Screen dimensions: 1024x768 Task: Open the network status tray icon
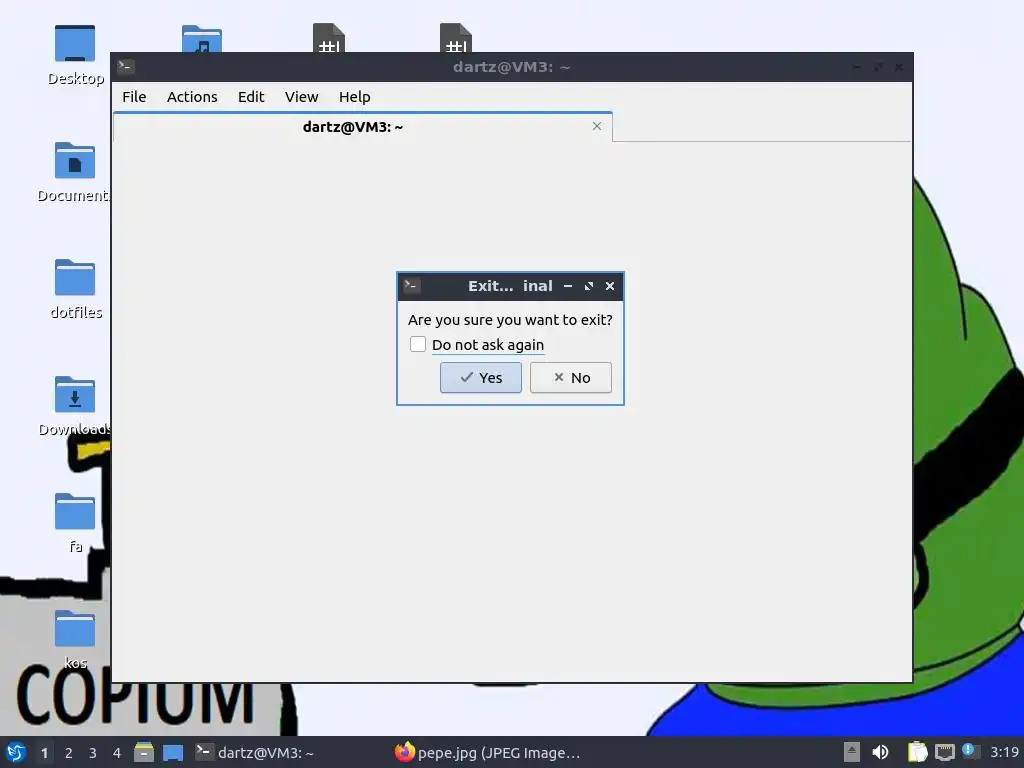944,752
